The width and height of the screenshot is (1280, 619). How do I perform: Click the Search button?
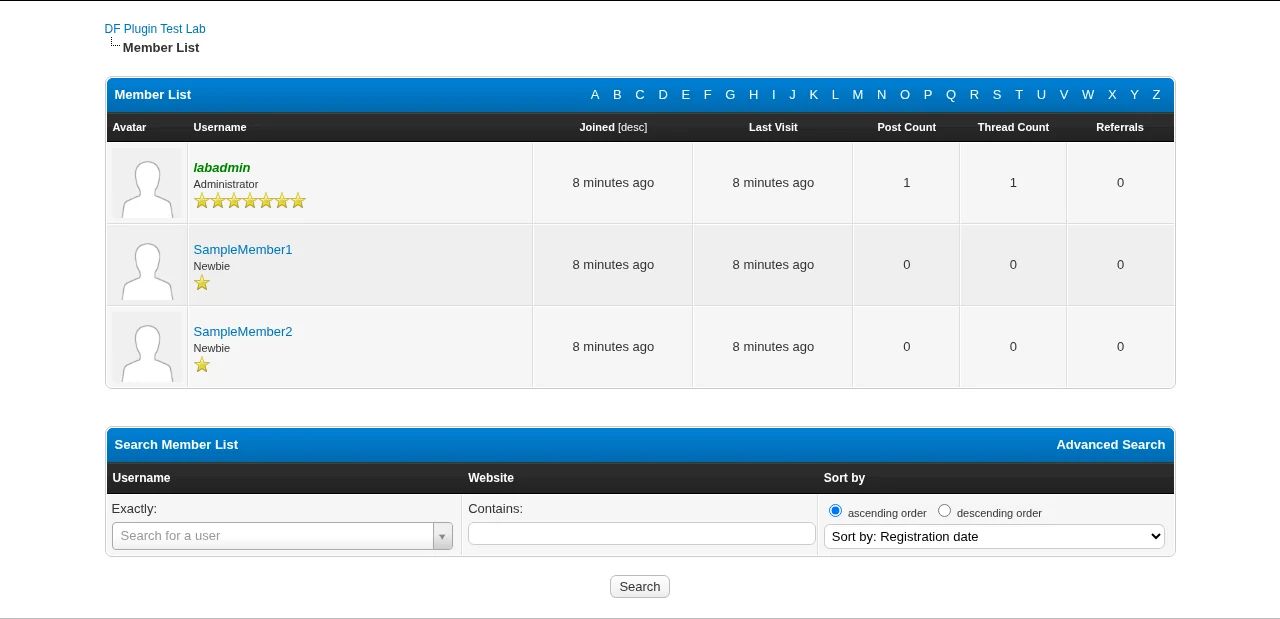640,587
